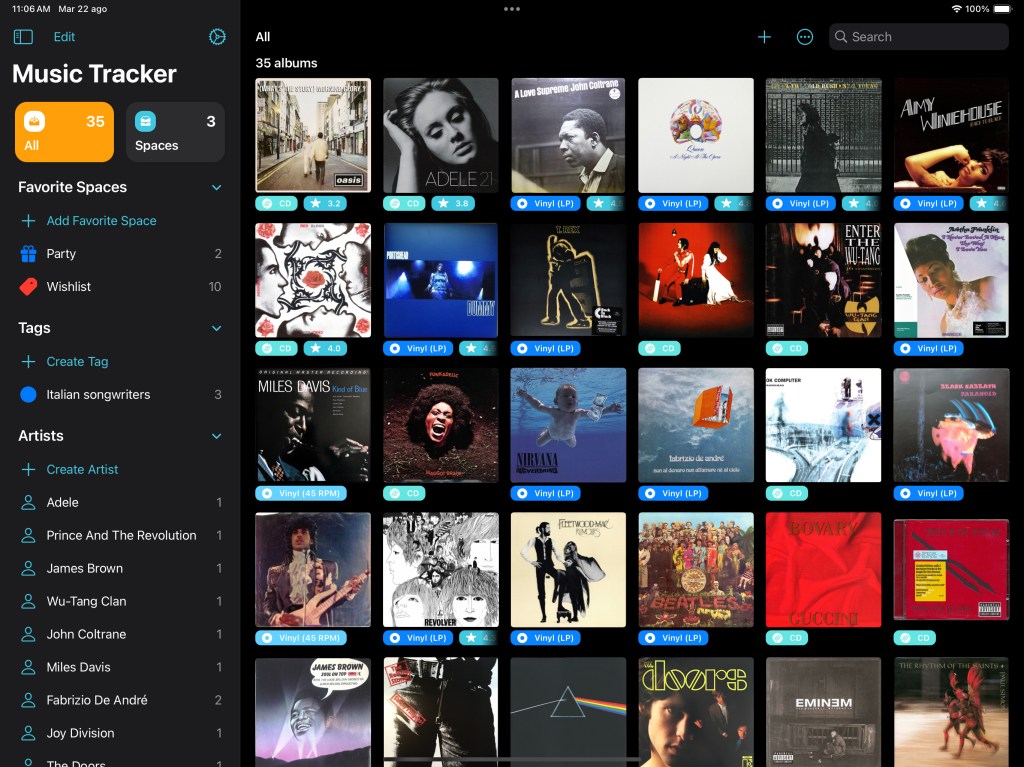Open the Oasis album cover

[x=313, y=135]
